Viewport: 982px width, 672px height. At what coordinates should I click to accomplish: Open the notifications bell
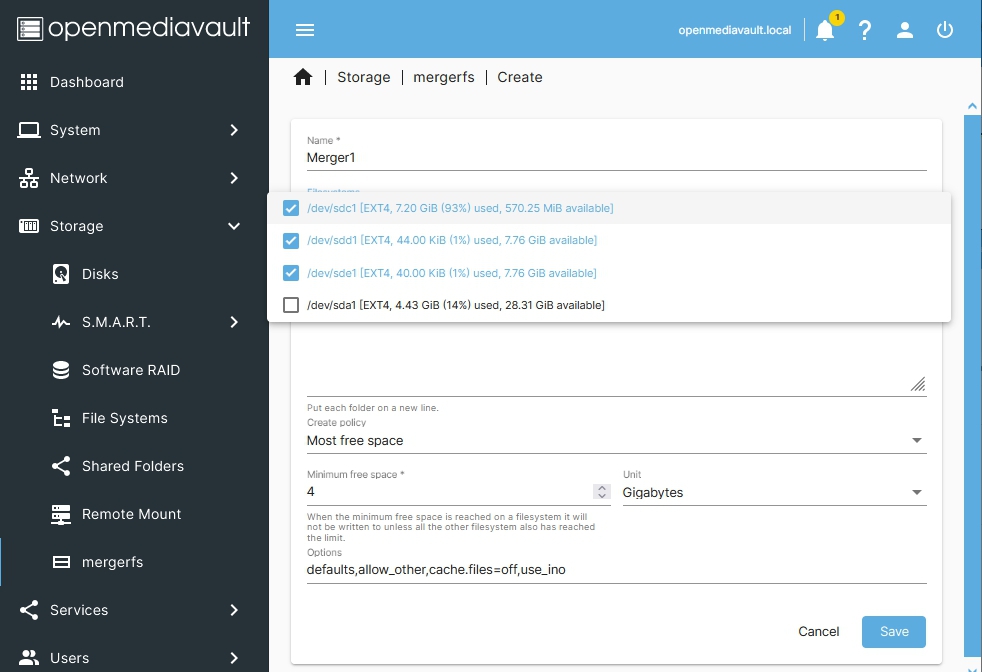click(x=825, y=30)
